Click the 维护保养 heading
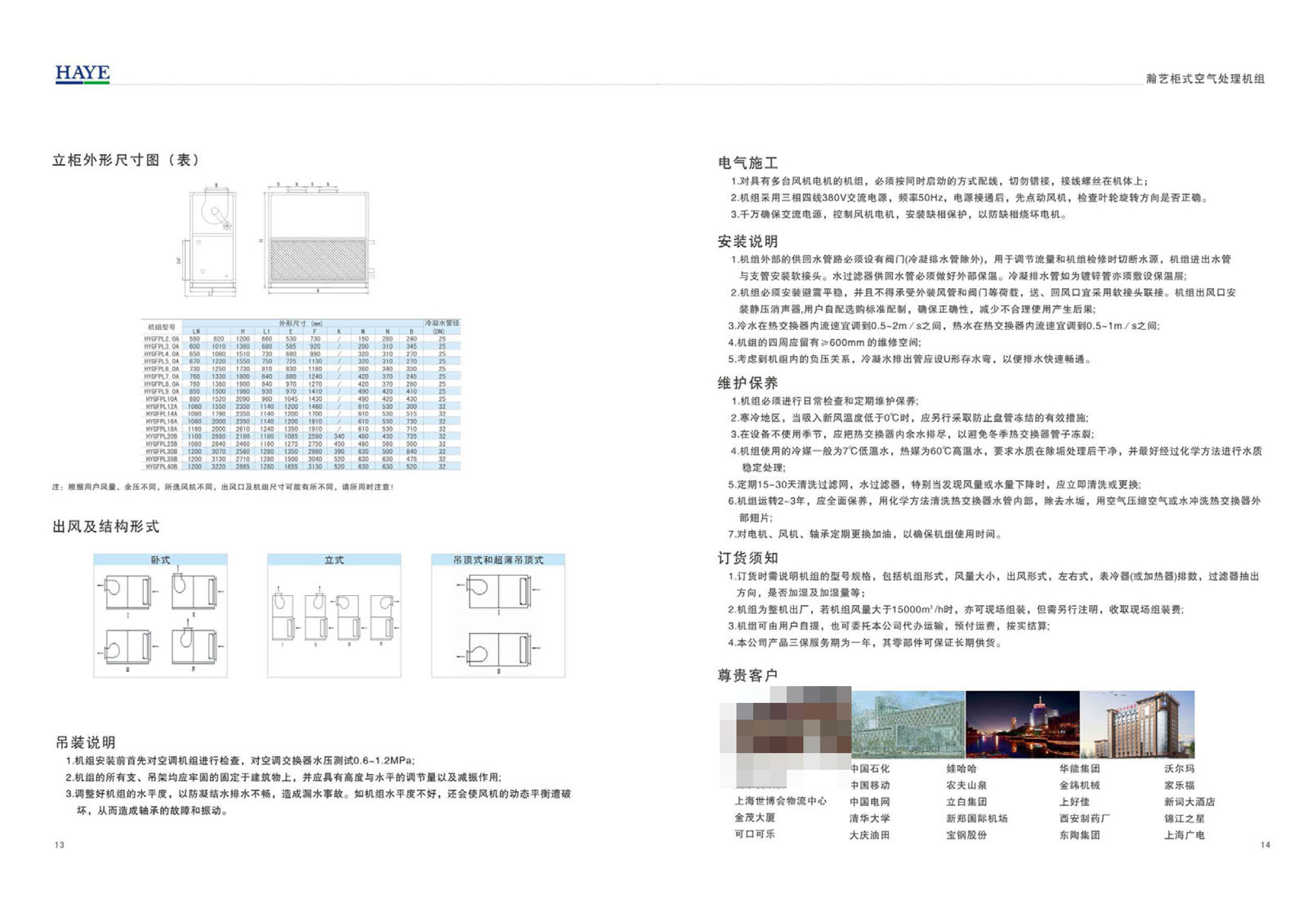The image size is (1316, 899). 747,383
